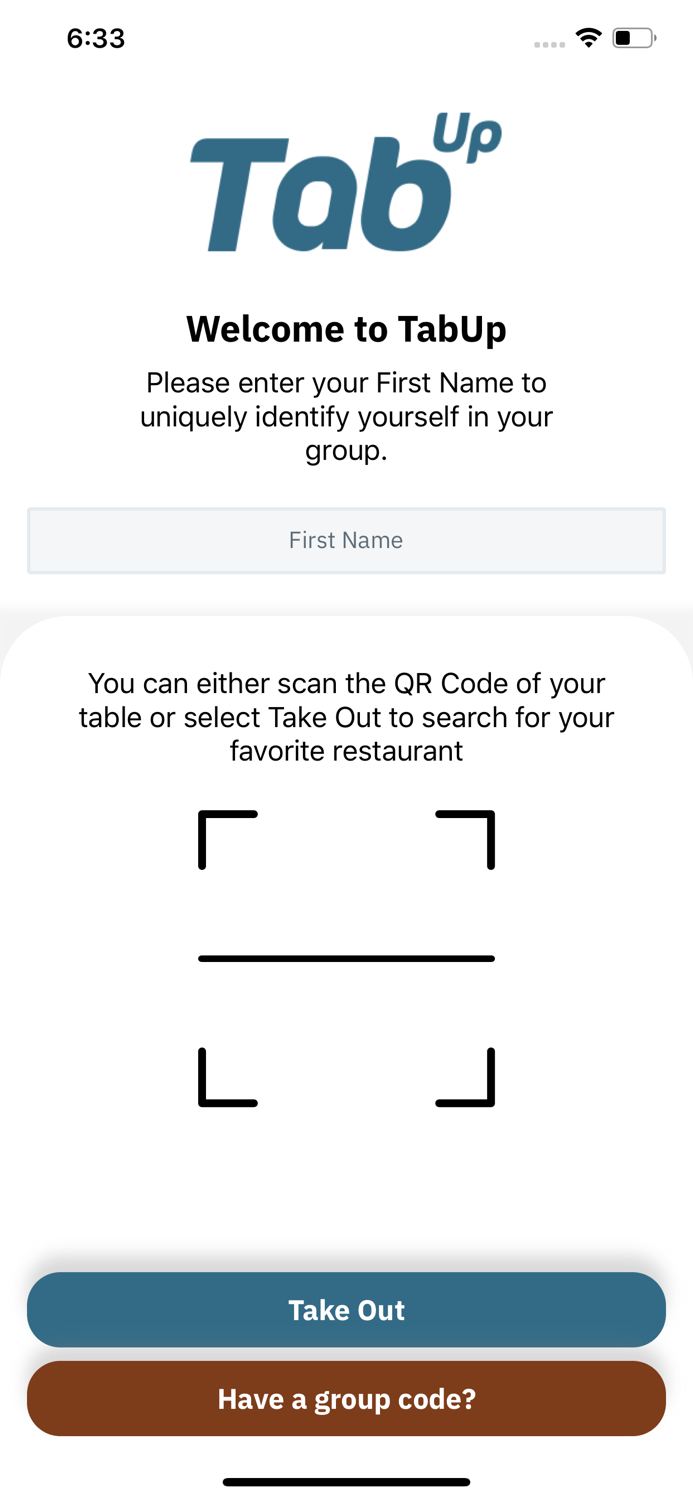Tap the QR code scanner viewfinder frame

347,958
